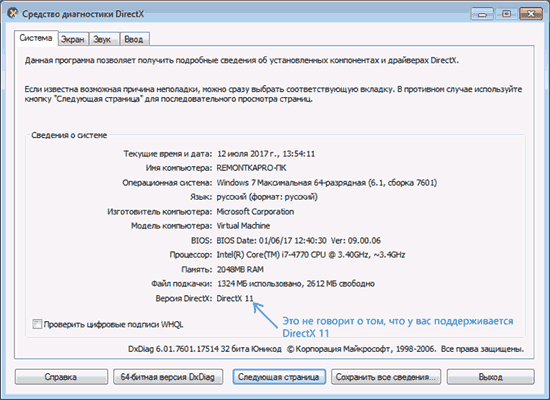Click the Справка button
Image resolution: width=550 pixels, height=400 pixels.
click(61, 377)
